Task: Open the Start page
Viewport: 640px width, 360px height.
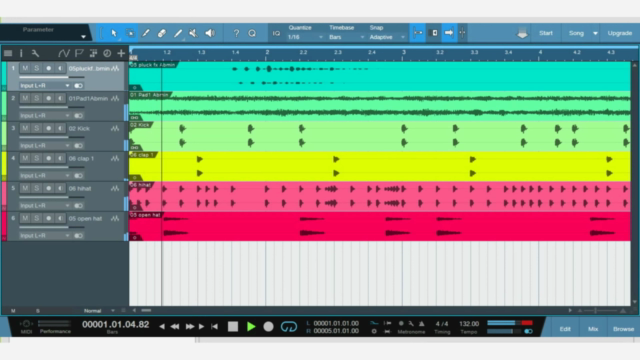Action: tap(546, 33)
